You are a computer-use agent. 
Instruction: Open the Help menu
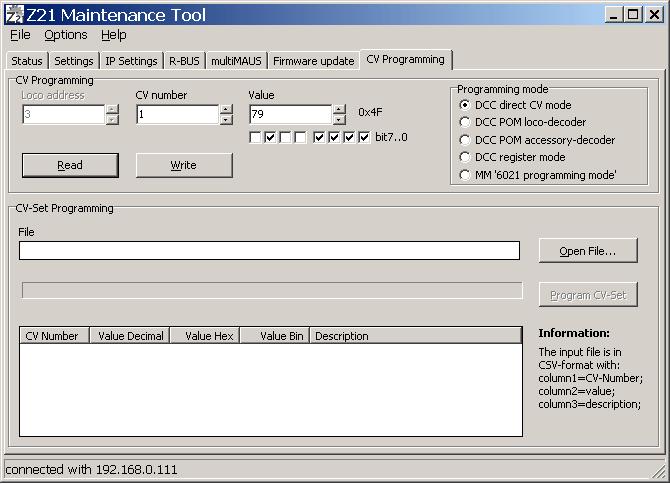(x=113, y=35)
